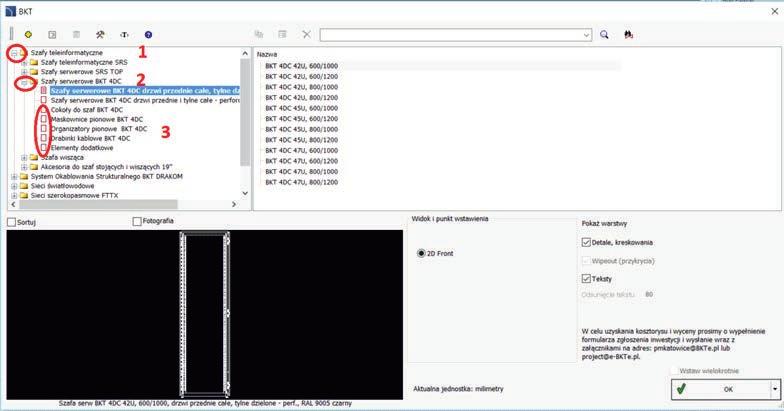Click document icon of Organizatory pionowe BKT 4DC
The height and width of the screenshot is (411, 784).
(x=44, y=128)
